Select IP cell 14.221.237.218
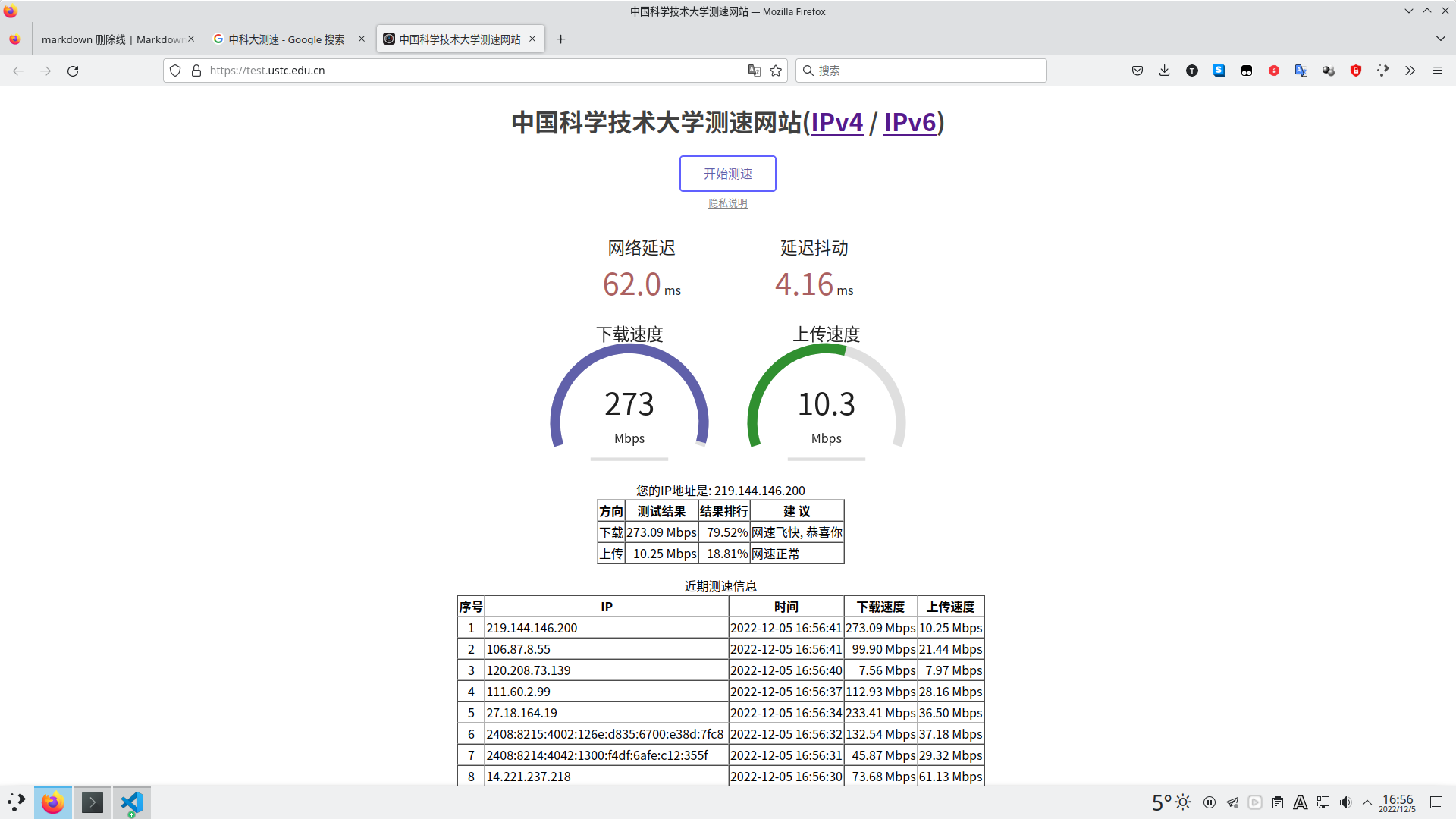Screen dimensions: 1456x819 607,777
